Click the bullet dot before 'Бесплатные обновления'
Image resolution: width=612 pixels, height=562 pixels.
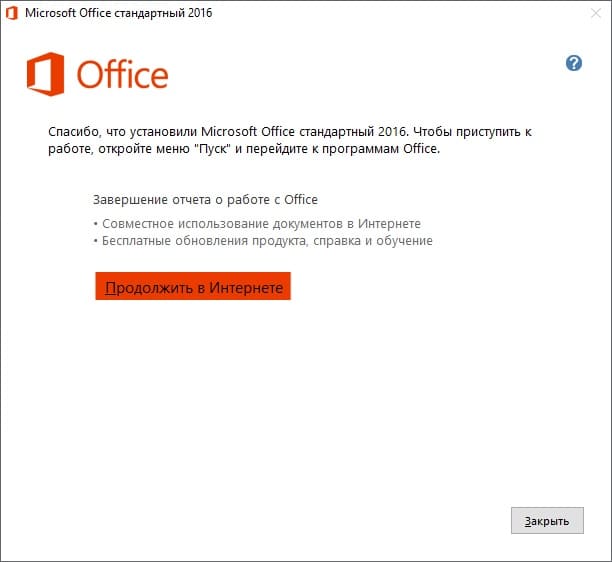tap(96, 241)
